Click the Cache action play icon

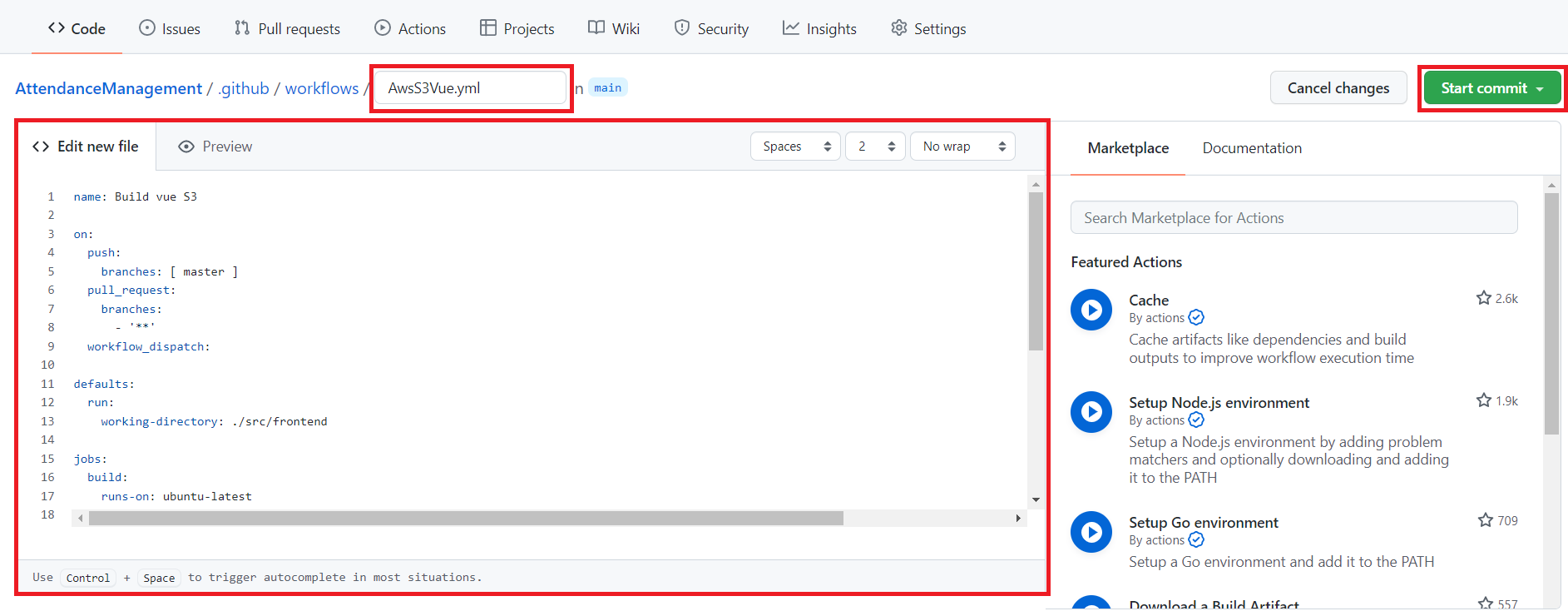(x=1091, y=310)
